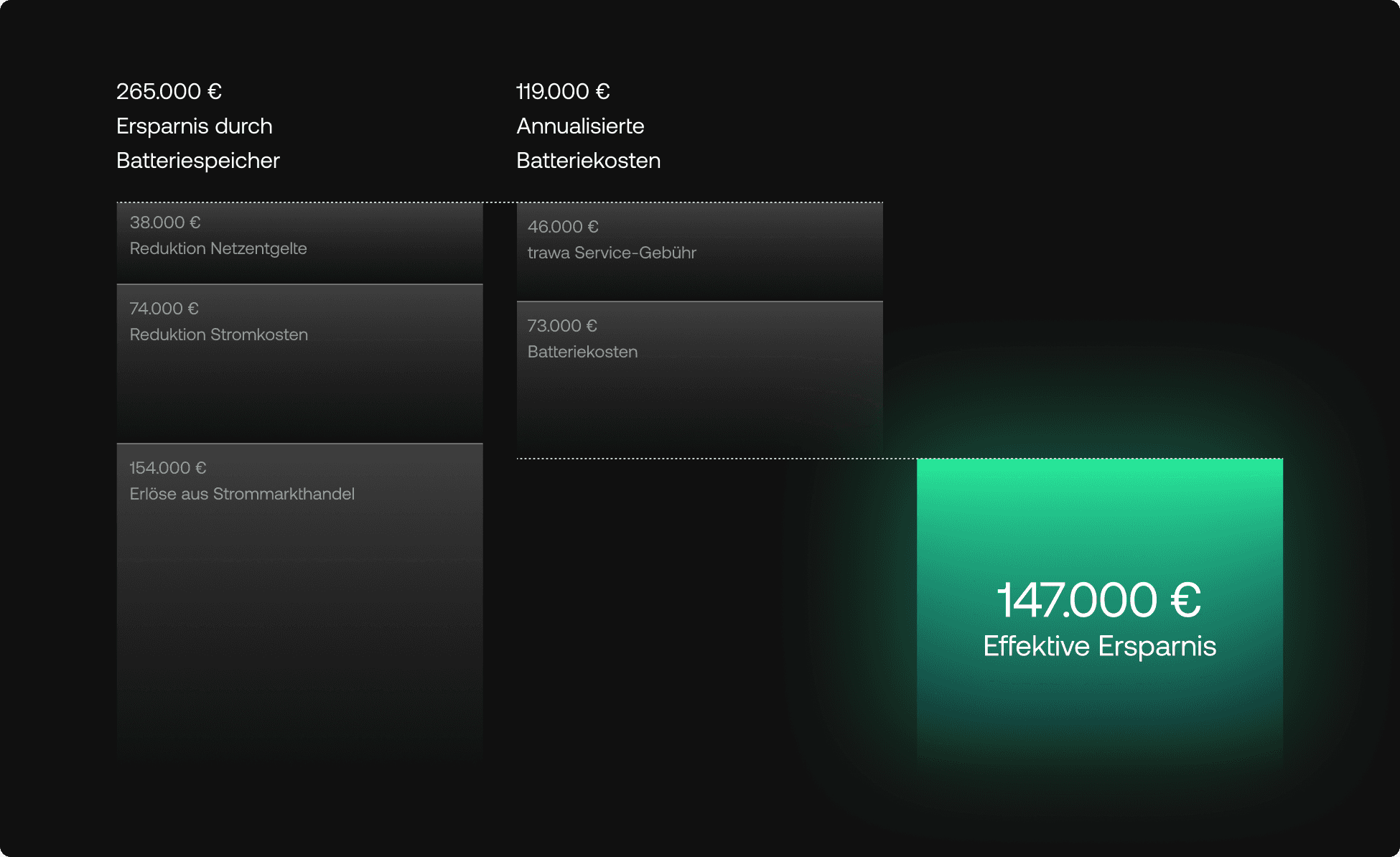Select the gray Batteriekosten label under 73.000 €
The height and width of the screenshot is (857, 1400).
[x=582, y=352]
